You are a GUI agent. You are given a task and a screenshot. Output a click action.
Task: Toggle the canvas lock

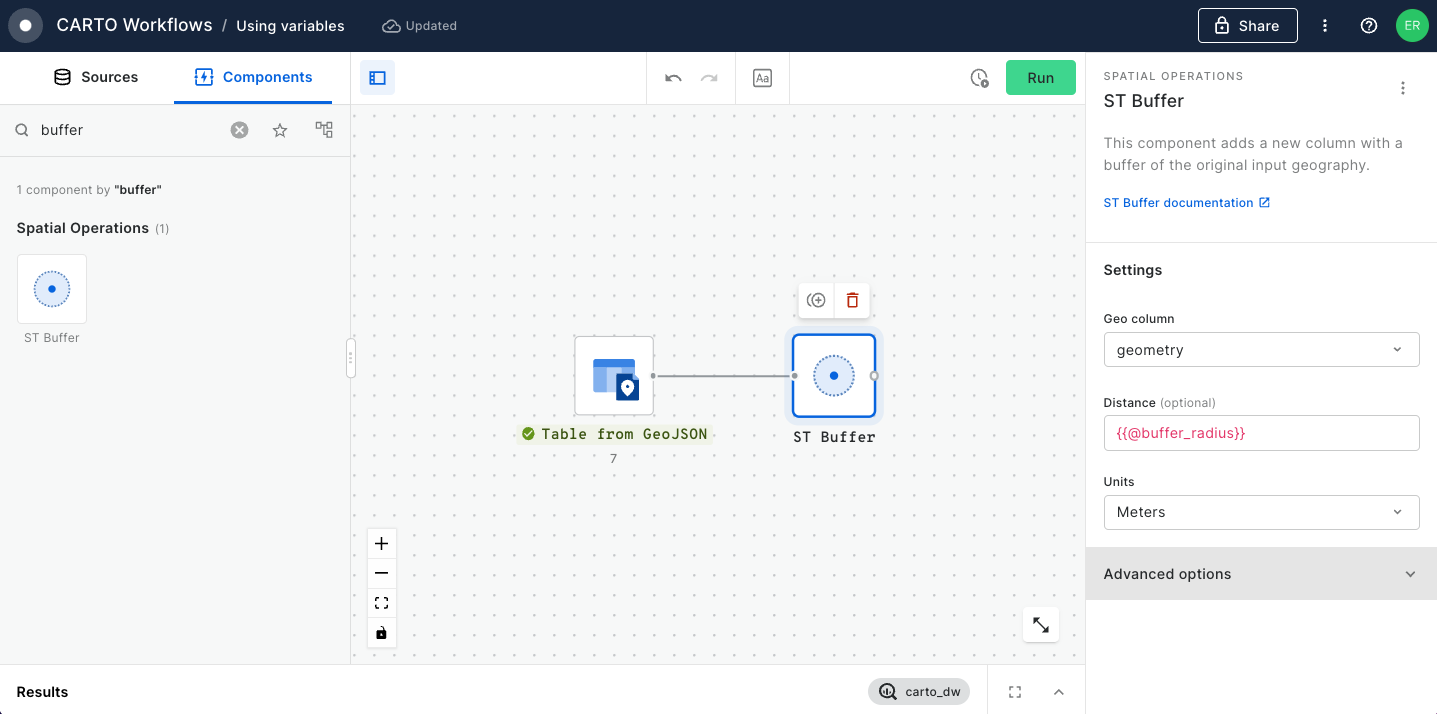pos(381,633)
